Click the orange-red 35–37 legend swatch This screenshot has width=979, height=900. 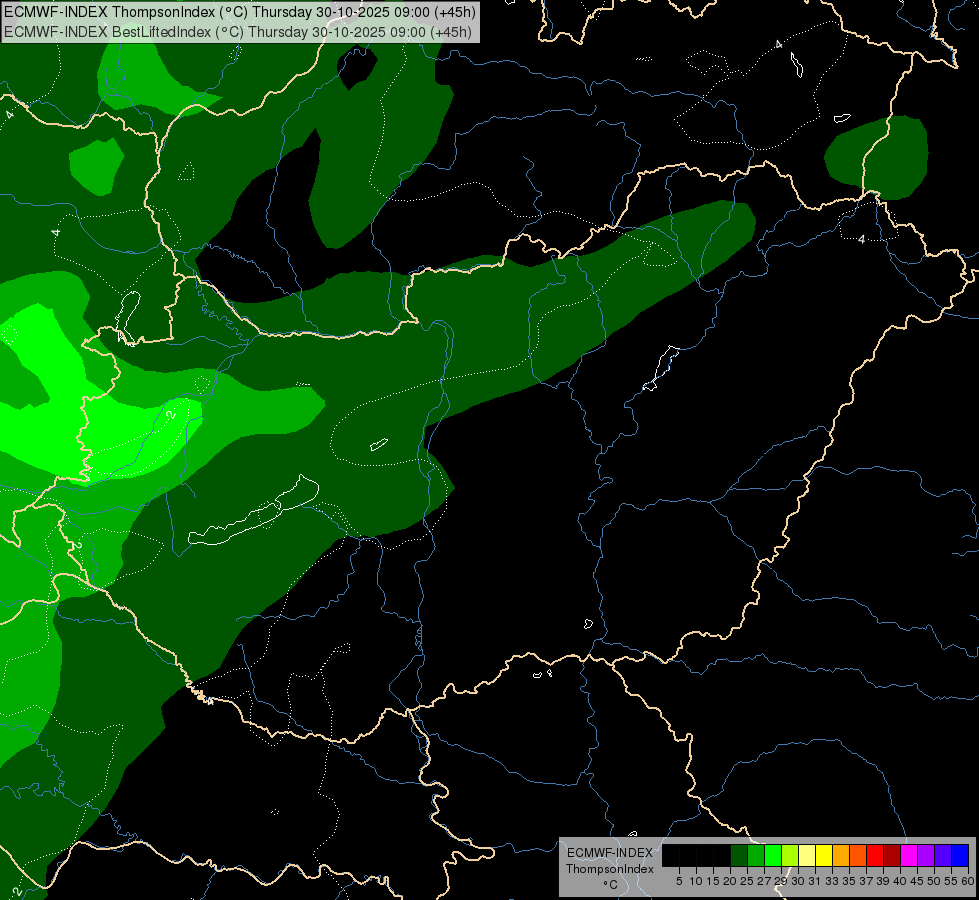[858, 855]
